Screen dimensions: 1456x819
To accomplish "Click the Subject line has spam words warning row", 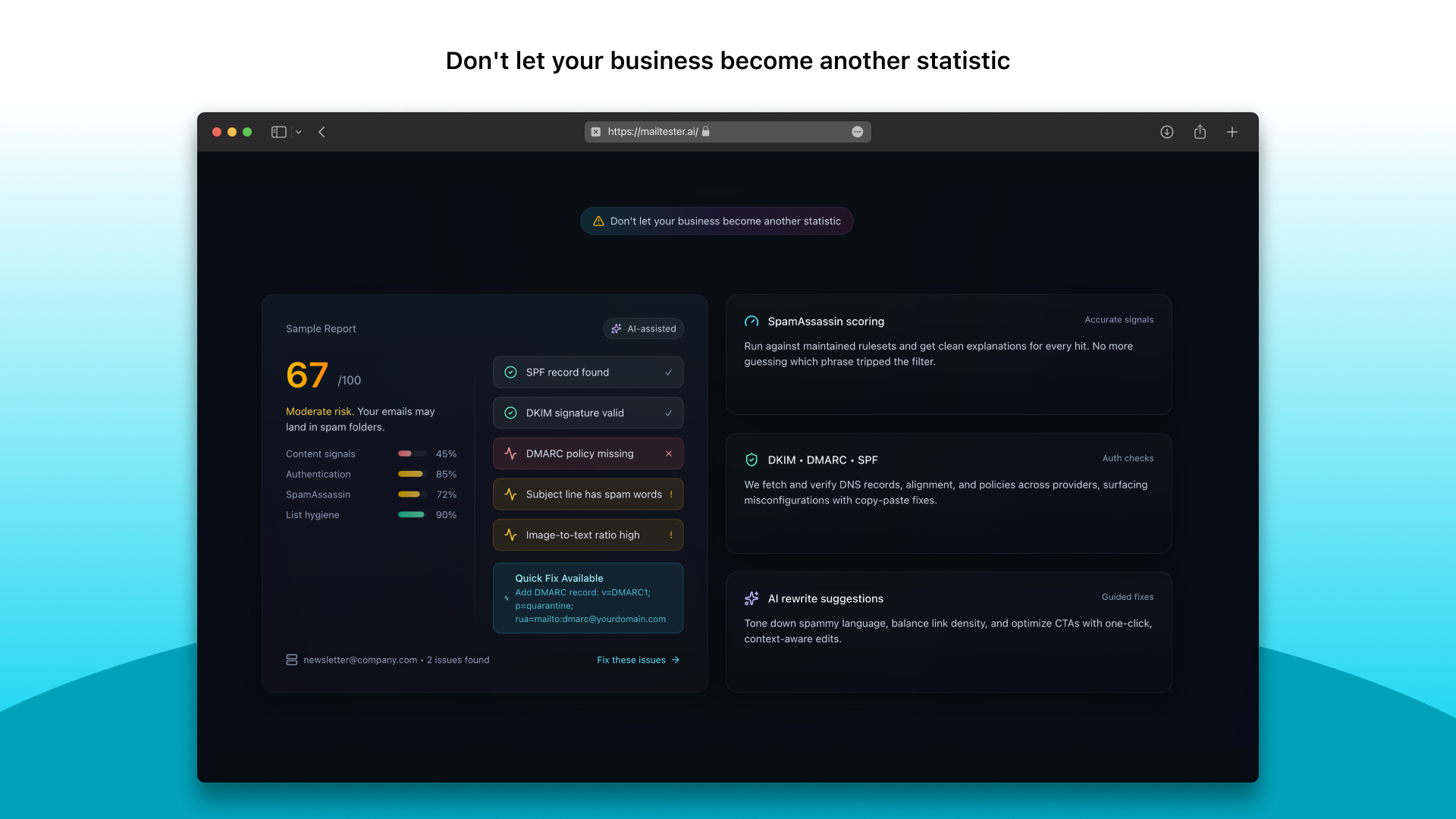I will (588, 494).
